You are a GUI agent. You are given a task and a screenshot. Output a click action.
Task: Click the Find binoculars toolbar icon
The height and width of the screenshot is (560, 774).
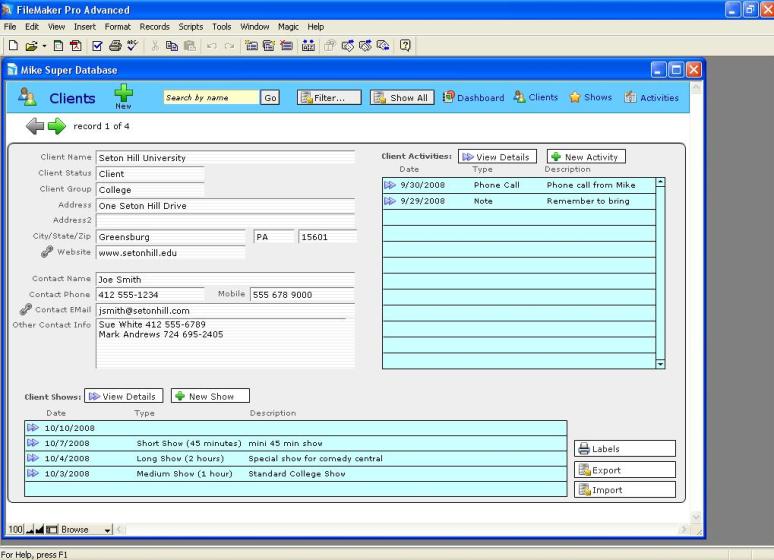[309, 46]
